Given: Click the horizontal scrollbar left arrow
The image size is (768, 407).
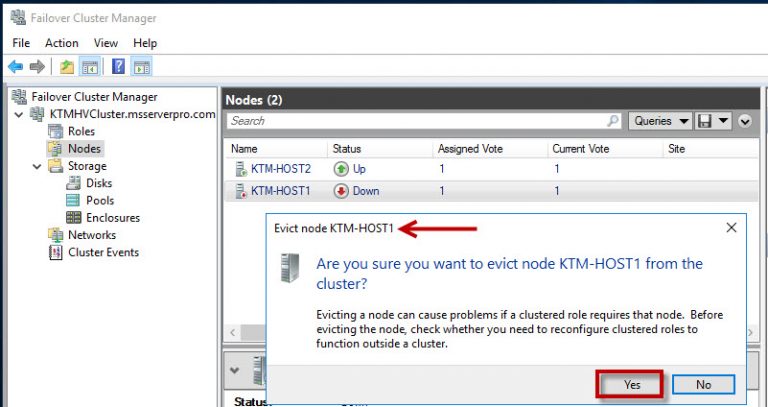Looking at the screenshot, I should coord(233,333).
